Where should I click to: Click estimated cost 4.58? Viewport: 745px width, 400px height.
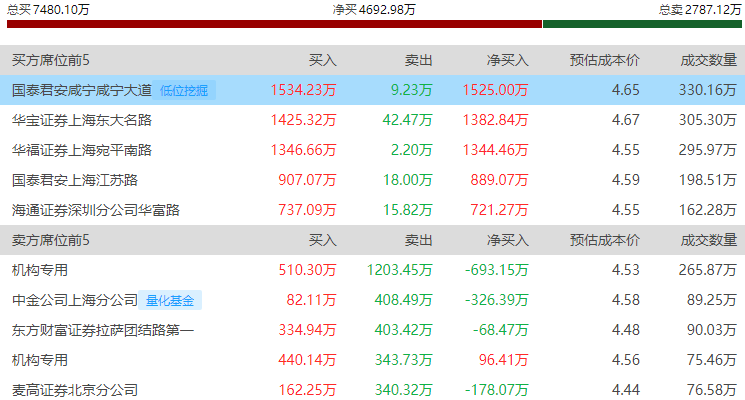(626, 300)
